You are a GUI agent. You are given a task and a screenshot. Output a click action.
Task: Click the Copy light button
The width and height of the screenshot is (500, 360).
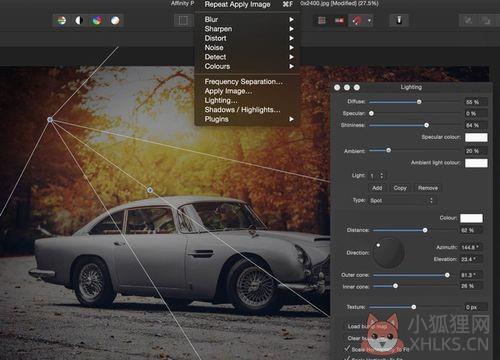(400, 188)
